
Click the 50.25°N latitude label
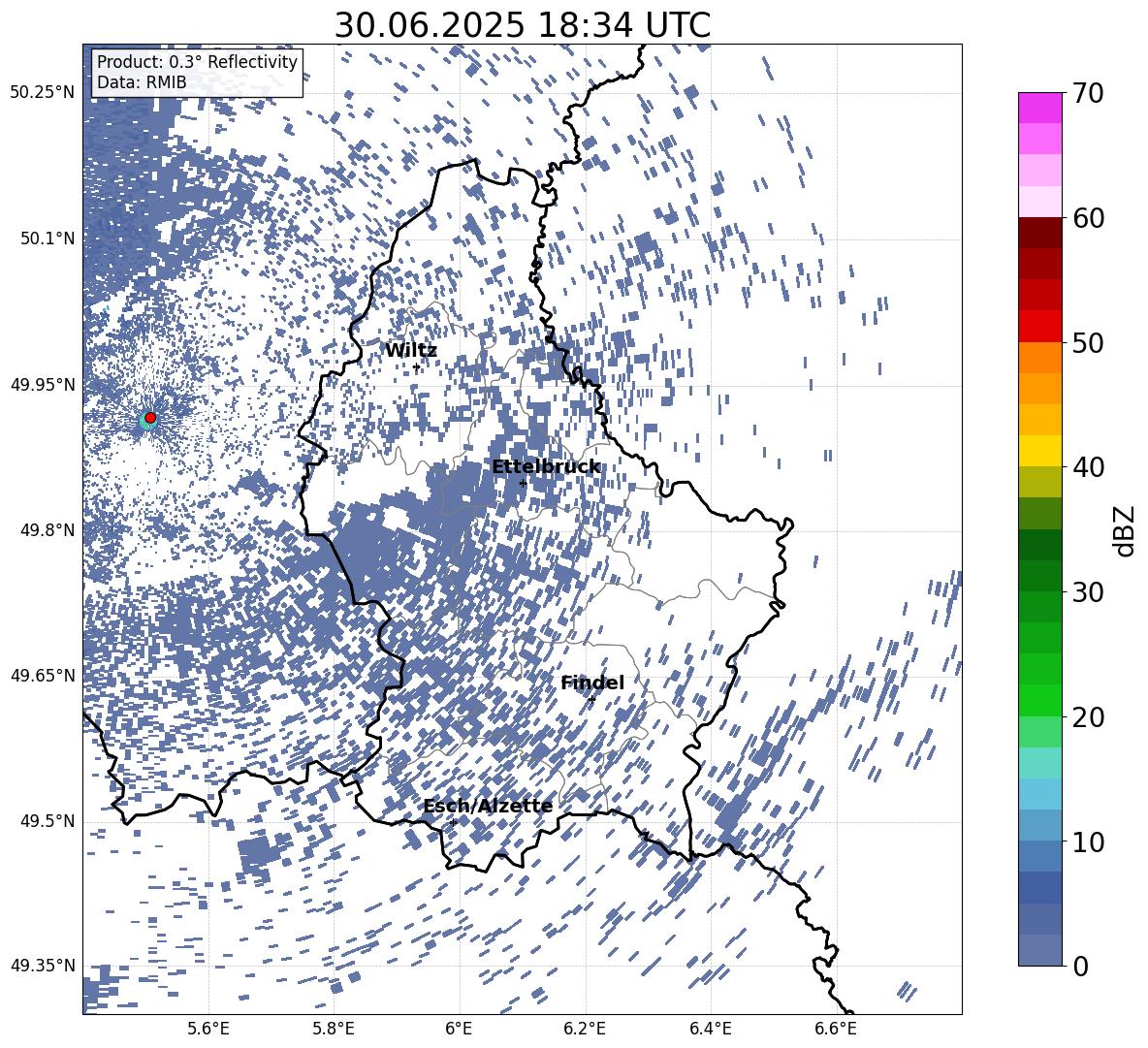43,93
